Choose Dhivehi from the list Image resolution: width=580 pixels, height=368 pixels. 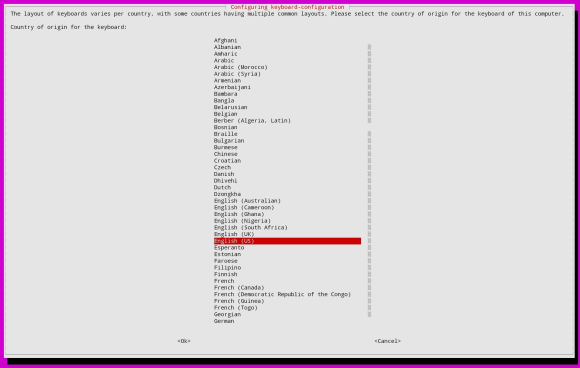[225, 180]
